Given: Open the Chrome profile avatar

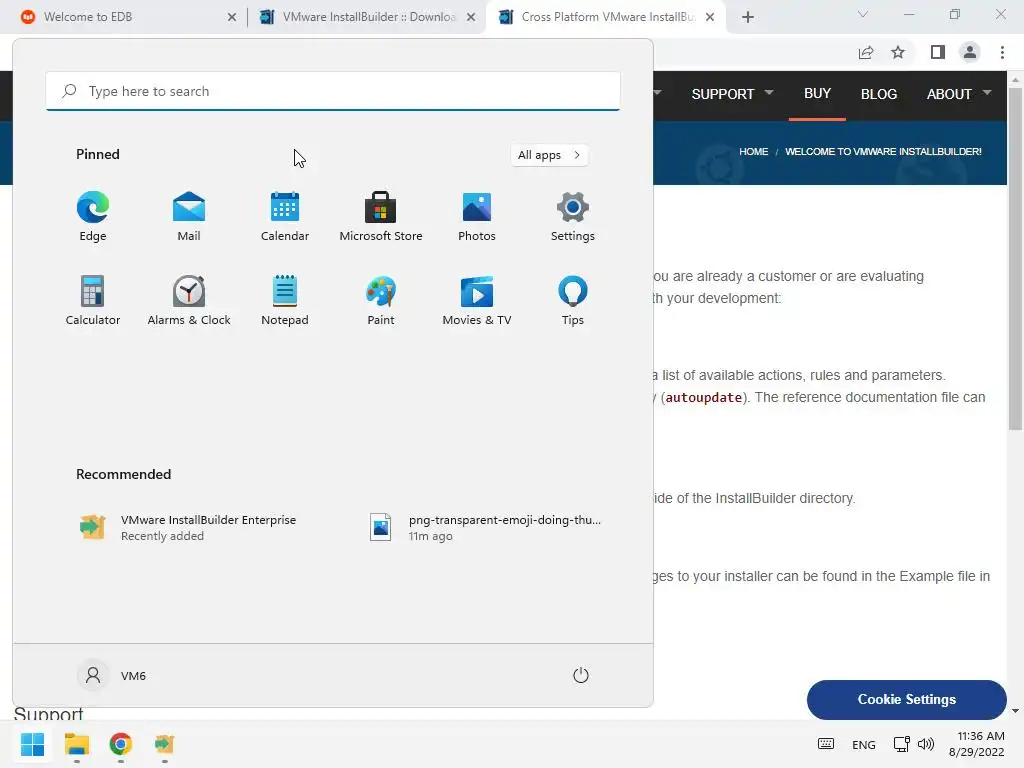Looking at the screenshot, I should click(970, 52).
